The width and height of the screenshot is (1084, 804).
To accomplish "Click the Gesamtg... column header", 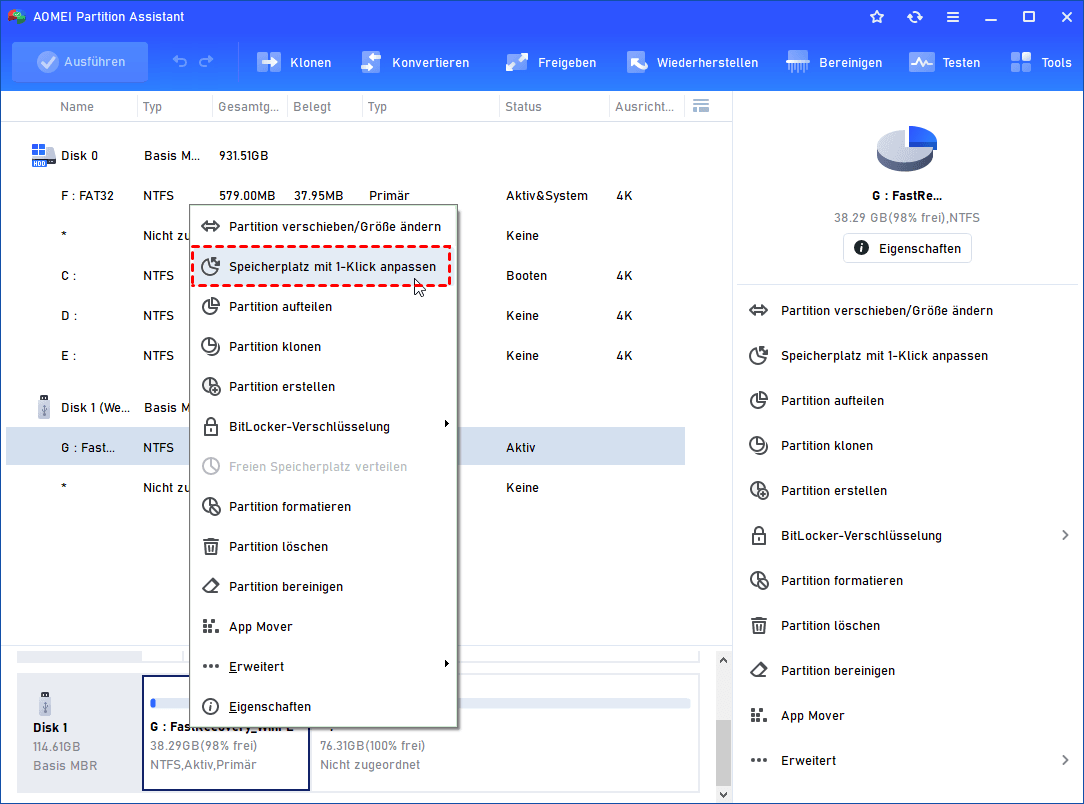I will pyautogui.click(x=248, y=106).
